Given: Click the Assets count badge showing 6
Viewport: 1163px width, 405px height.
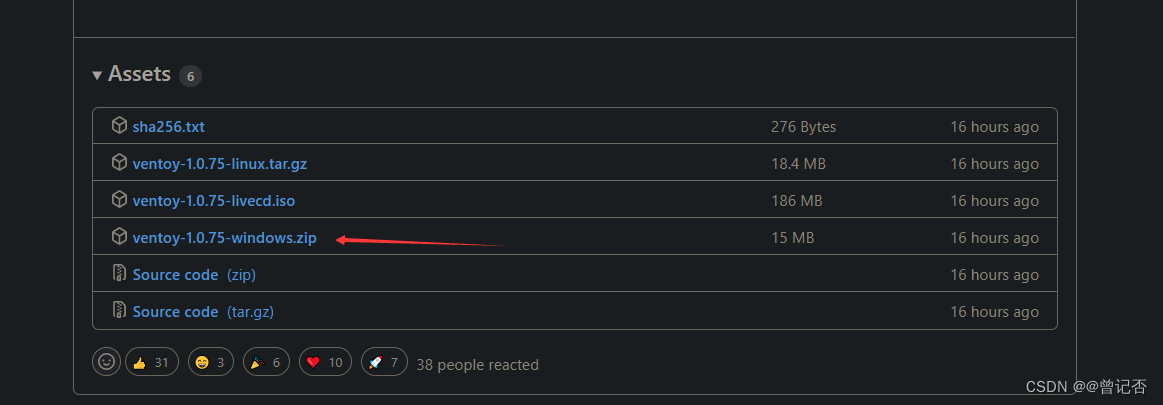Looking at the screenshot, I should [190, 76].
